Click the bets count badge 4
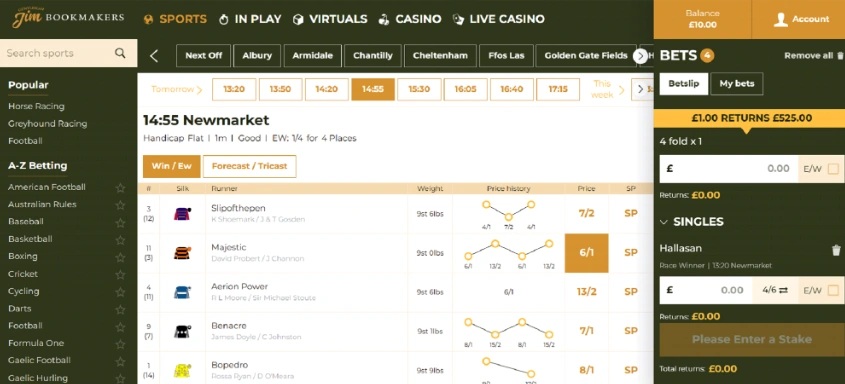This screenshot has width=845, height=384. coord(707,55)
